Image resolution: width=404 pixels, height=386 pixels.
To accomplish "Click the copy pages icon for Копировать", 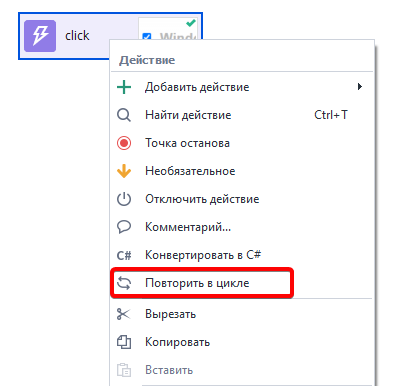I will point(124,342).
